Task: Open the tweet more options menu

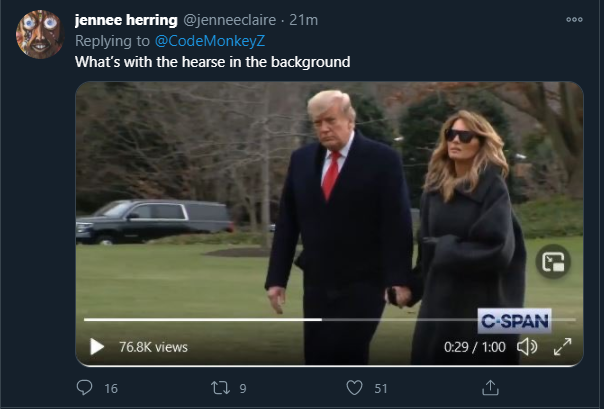Action: (573, 19)
